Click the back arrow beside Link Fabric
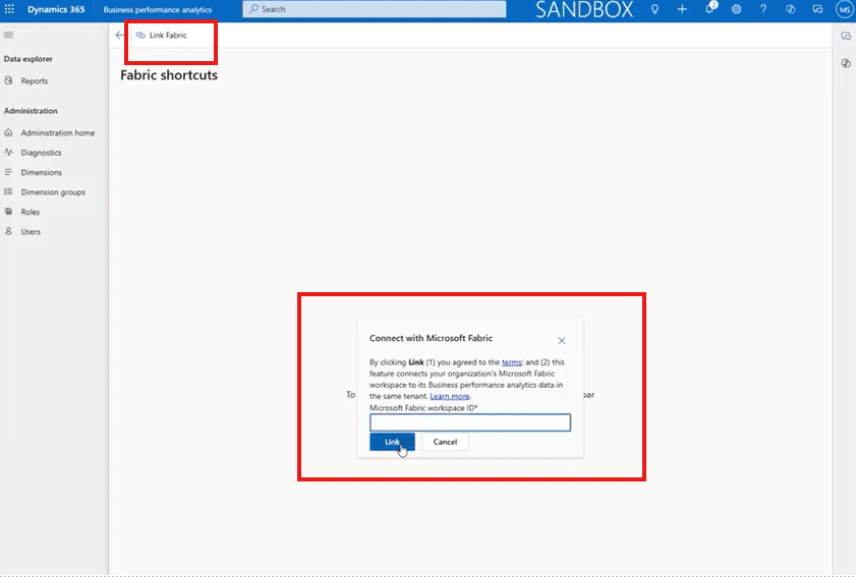Viewport: 856px width, 577px height. [120, 35]
